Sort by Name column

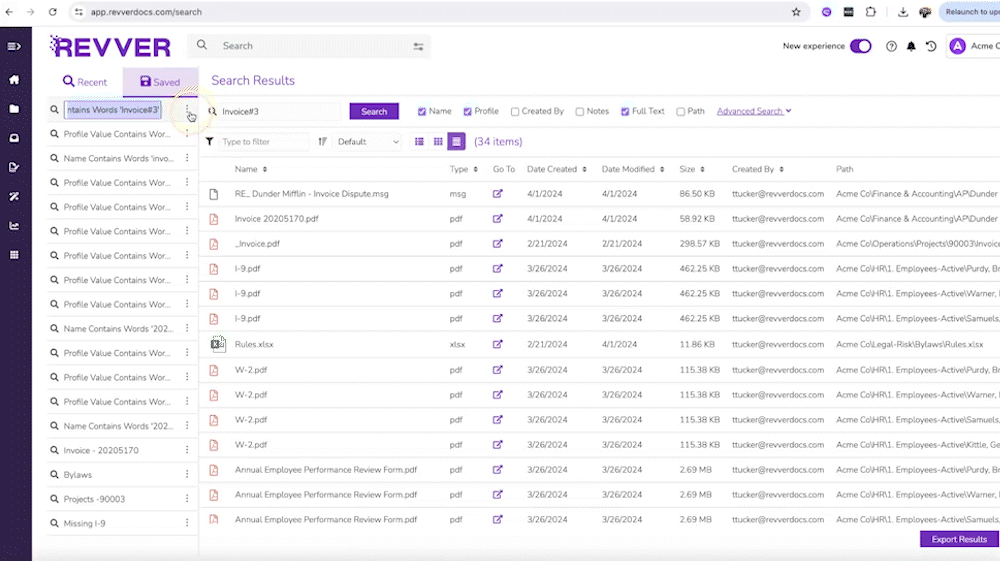pos(251,169)
